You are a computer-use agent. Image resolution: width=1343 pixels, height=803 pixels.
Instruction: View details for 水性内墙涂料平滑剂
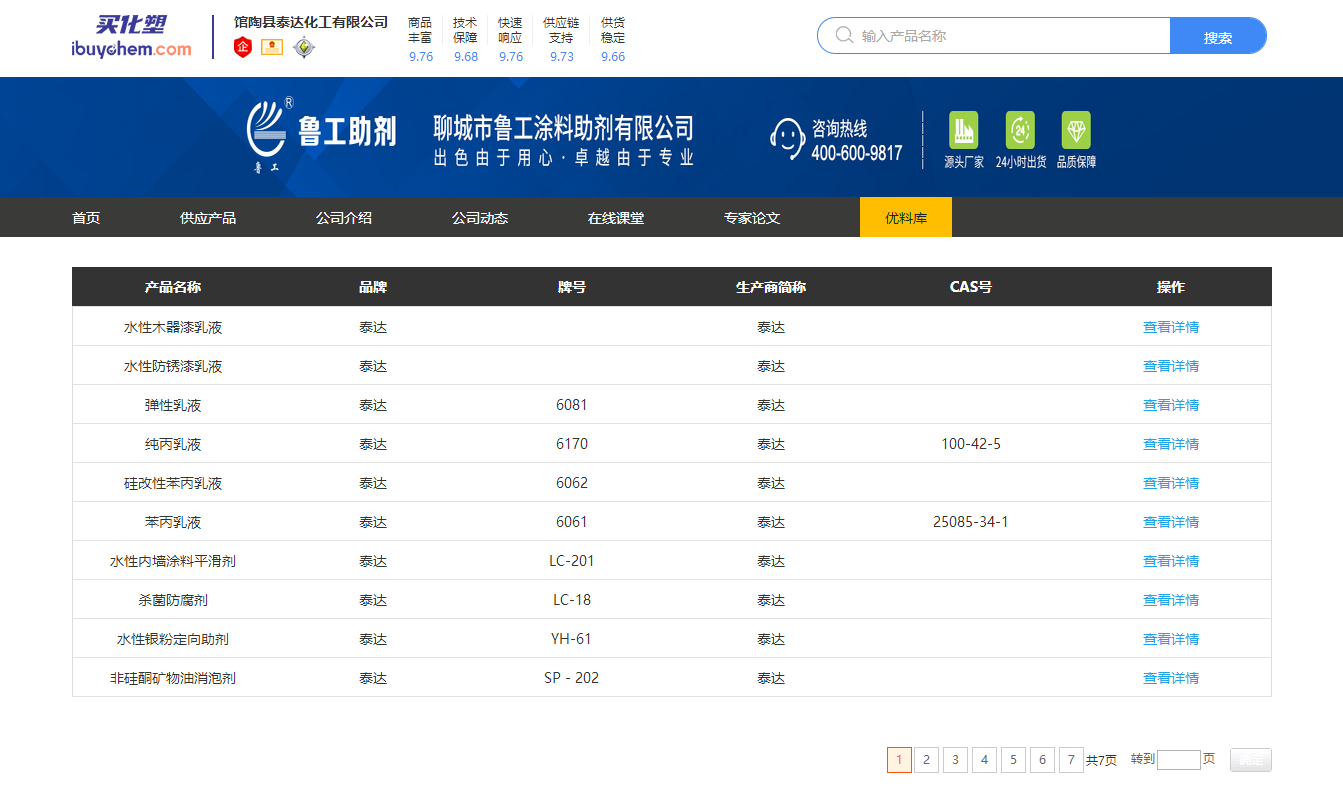click(1171, 561)
